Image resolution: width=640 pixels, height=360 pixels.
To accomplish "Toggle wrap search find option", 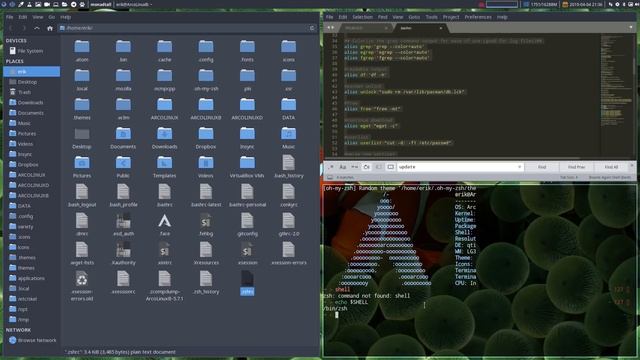I will tap(367, 167).
